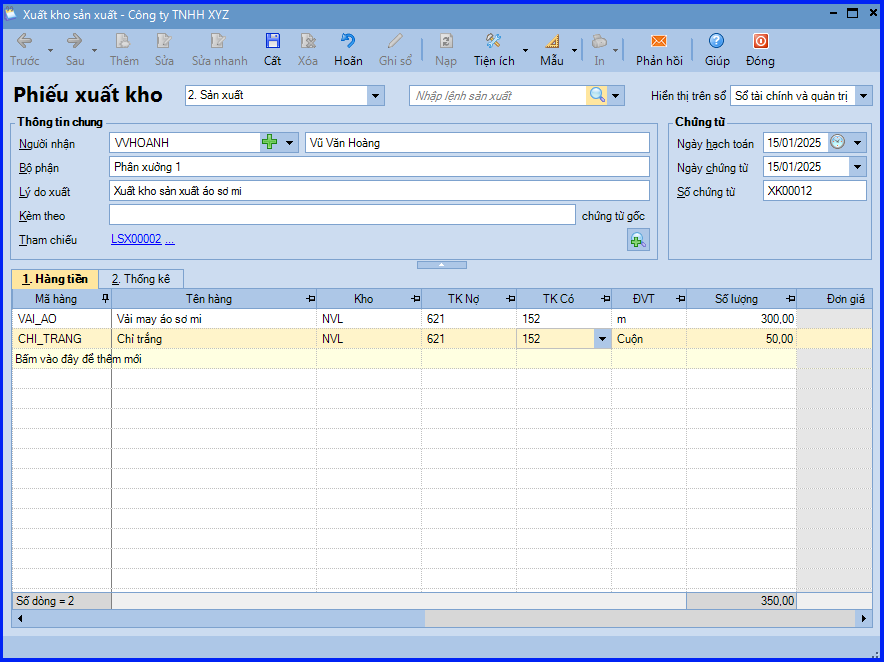Screen dimensions: 884x662
Task: Click the horizontal scrollbar right arrow
Action: tap(863, 619)
